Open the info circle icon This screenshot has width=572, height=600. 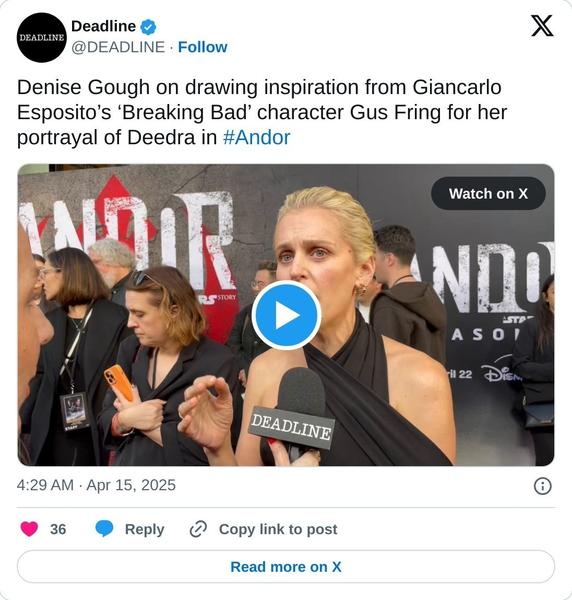coord(543,486)
